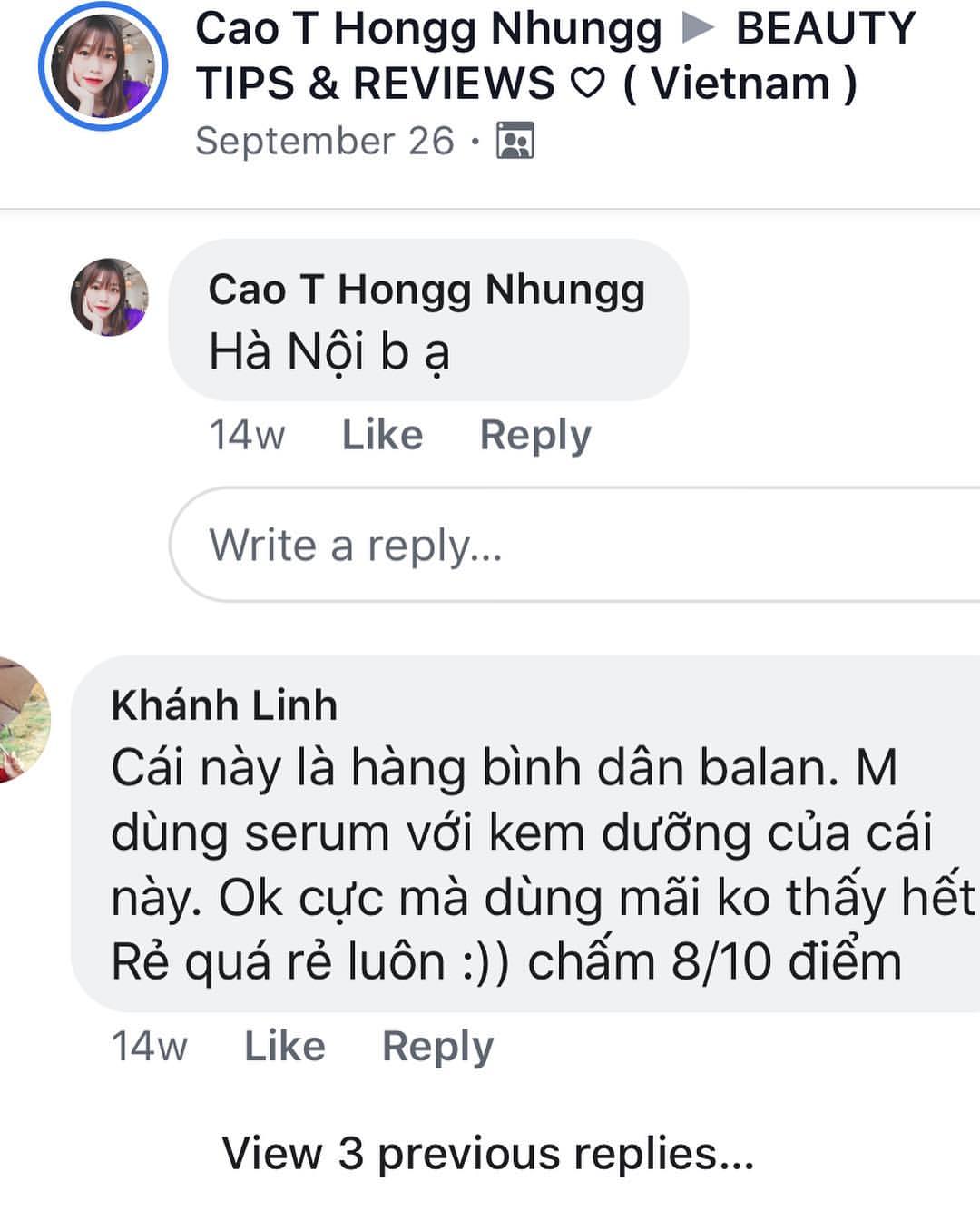Viewport: 980px width, 1221px height.
Task: Expand "View 3 previous replies..."
Action: pyautogui.click(x=488, y=1154)
